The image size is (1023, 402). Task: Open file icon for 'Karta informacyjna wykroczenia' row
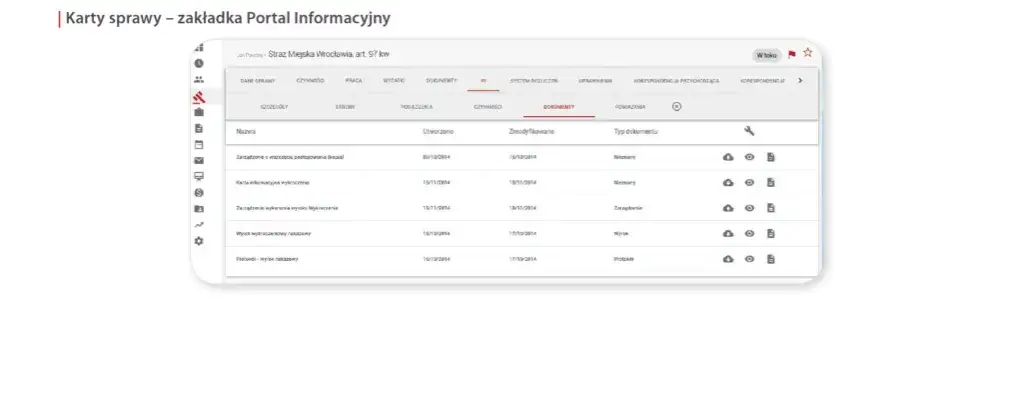[x=771, y=183]
